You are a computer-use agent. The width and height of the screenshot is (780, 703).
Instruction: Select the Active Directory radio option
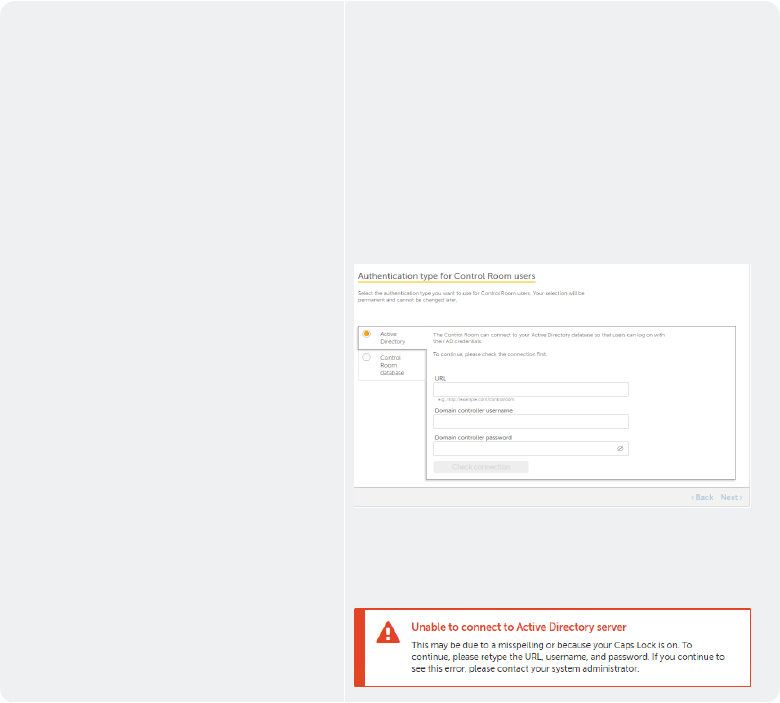(367, 334)
